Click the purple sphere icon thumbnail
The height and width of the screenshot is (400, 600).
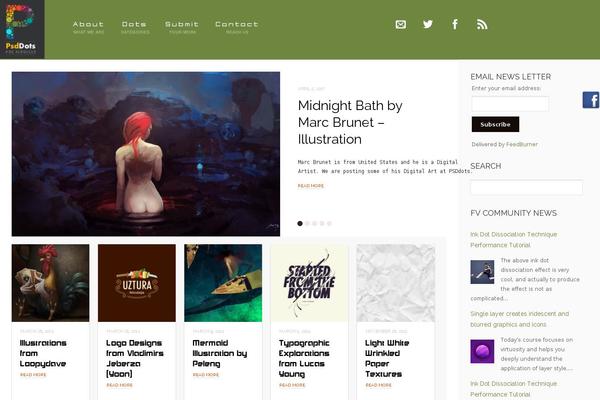click(x=482, y=351)
